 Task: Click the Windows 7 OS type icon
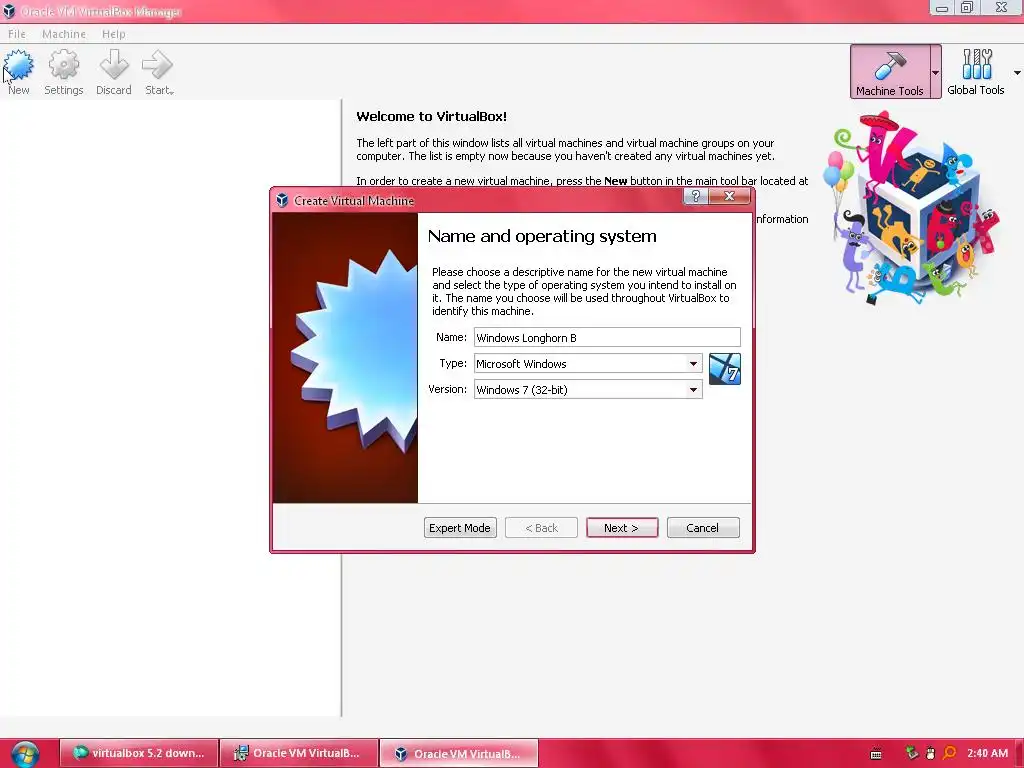(x=724, y=369)
